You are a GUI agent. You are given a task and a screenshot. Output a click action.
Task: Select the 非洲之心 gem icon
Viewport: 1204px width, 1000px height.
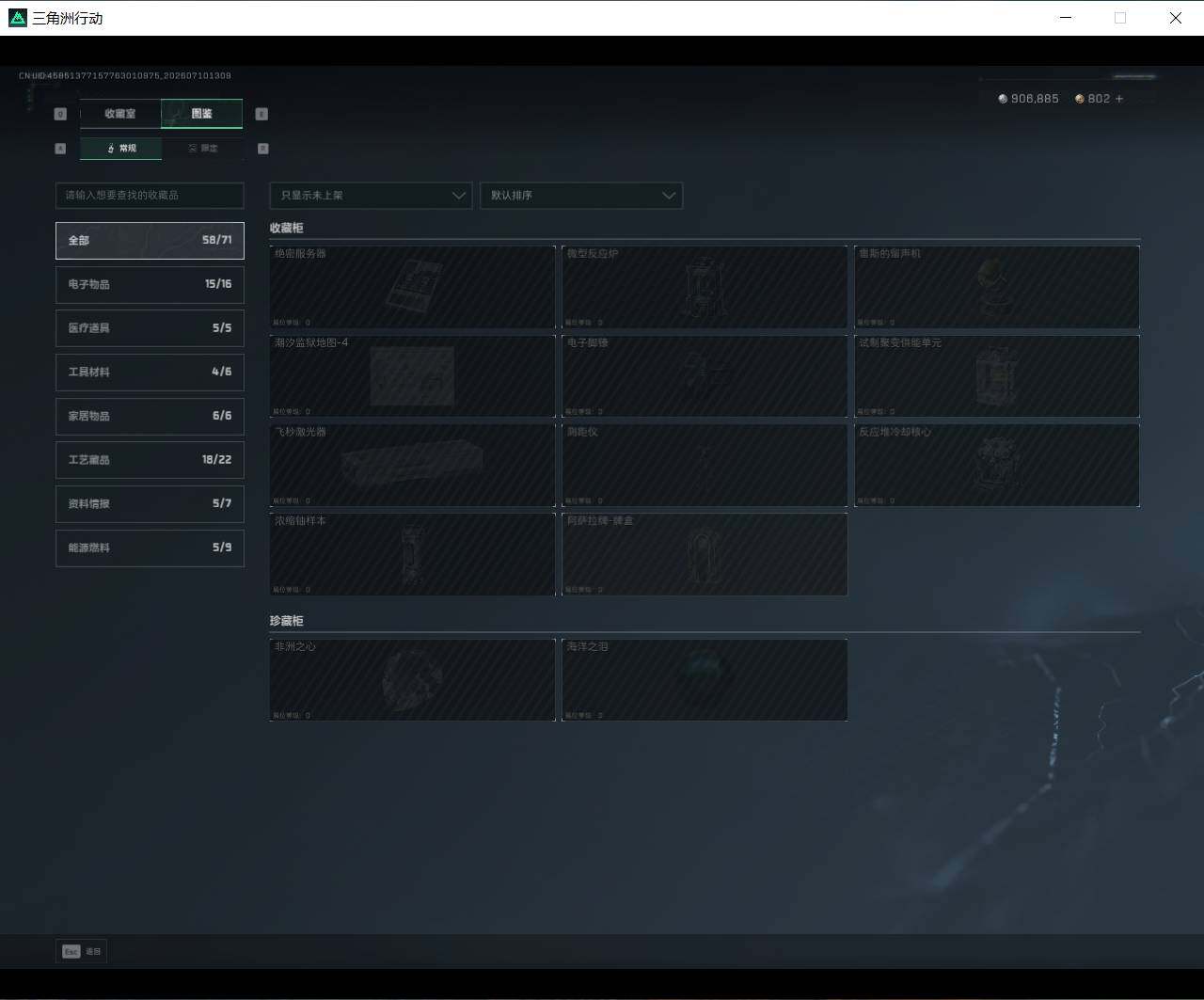(412, 680)
